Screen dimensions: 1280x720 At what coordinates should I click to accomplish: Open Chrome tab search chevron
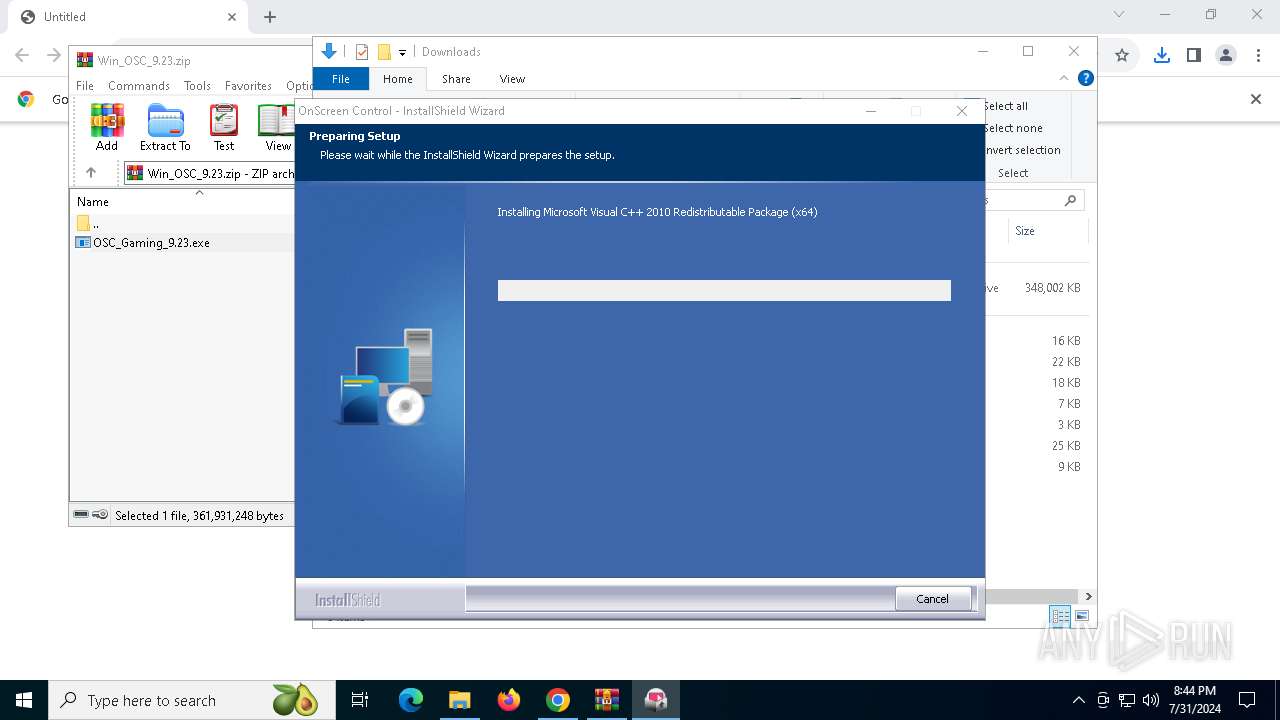coord(1119,15)
